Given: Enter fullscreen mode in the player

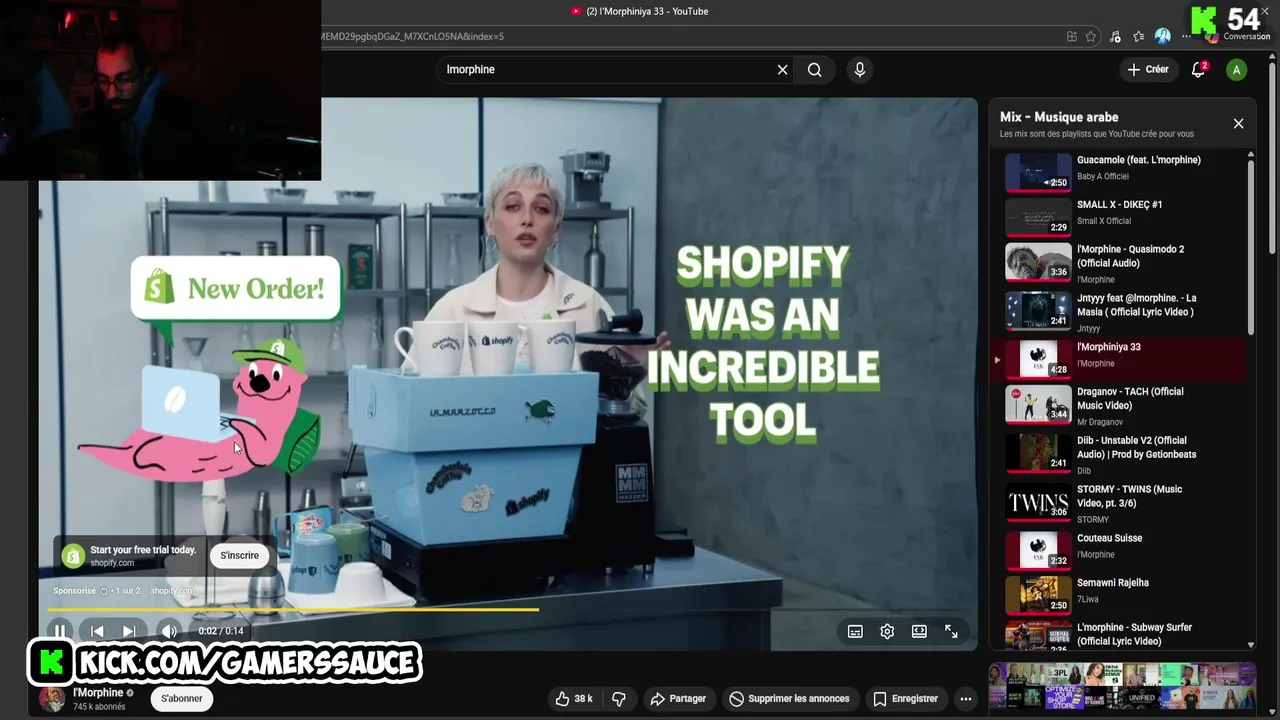Looking at the screenshot, I should tap(951, 631).
